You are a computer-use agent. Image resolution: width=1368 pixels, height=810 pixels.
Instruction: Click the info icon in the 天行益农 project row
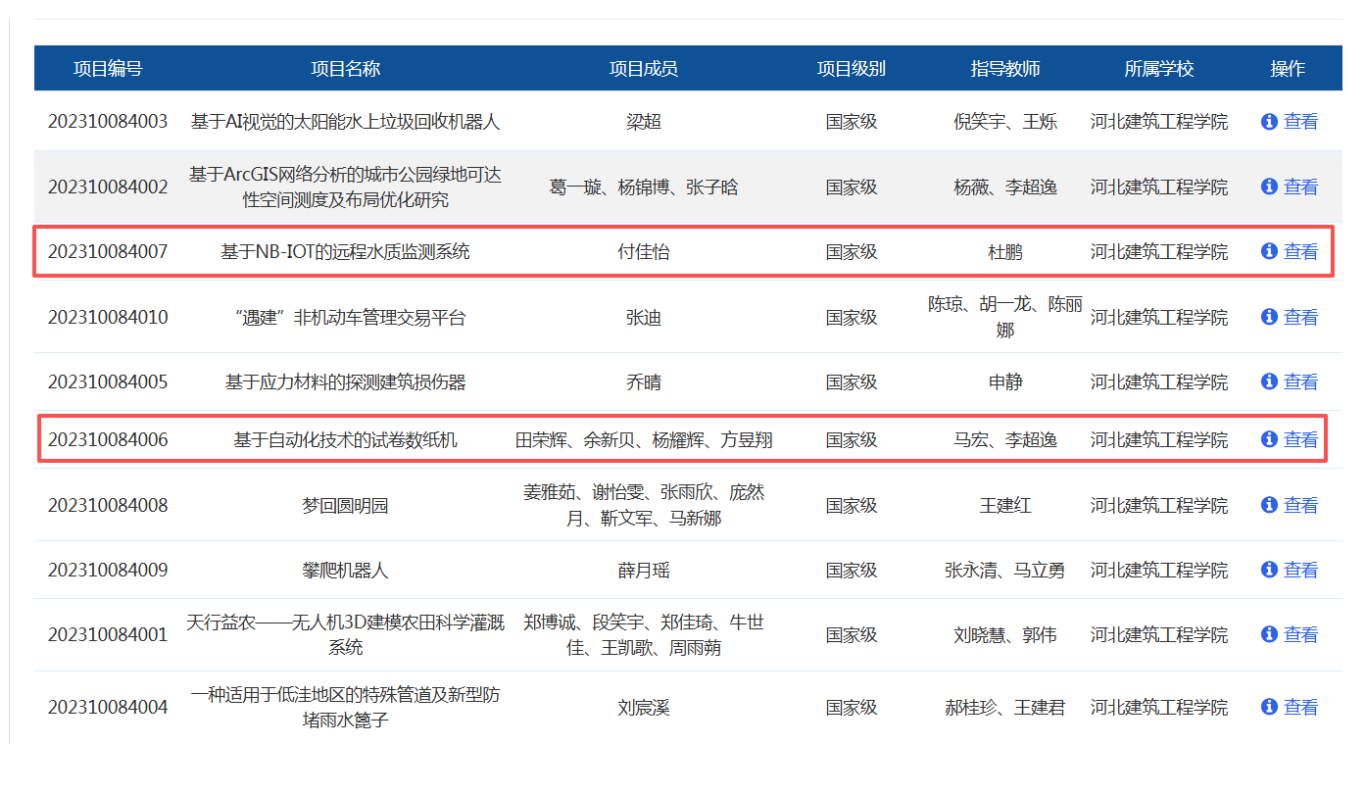[1269, 635]
